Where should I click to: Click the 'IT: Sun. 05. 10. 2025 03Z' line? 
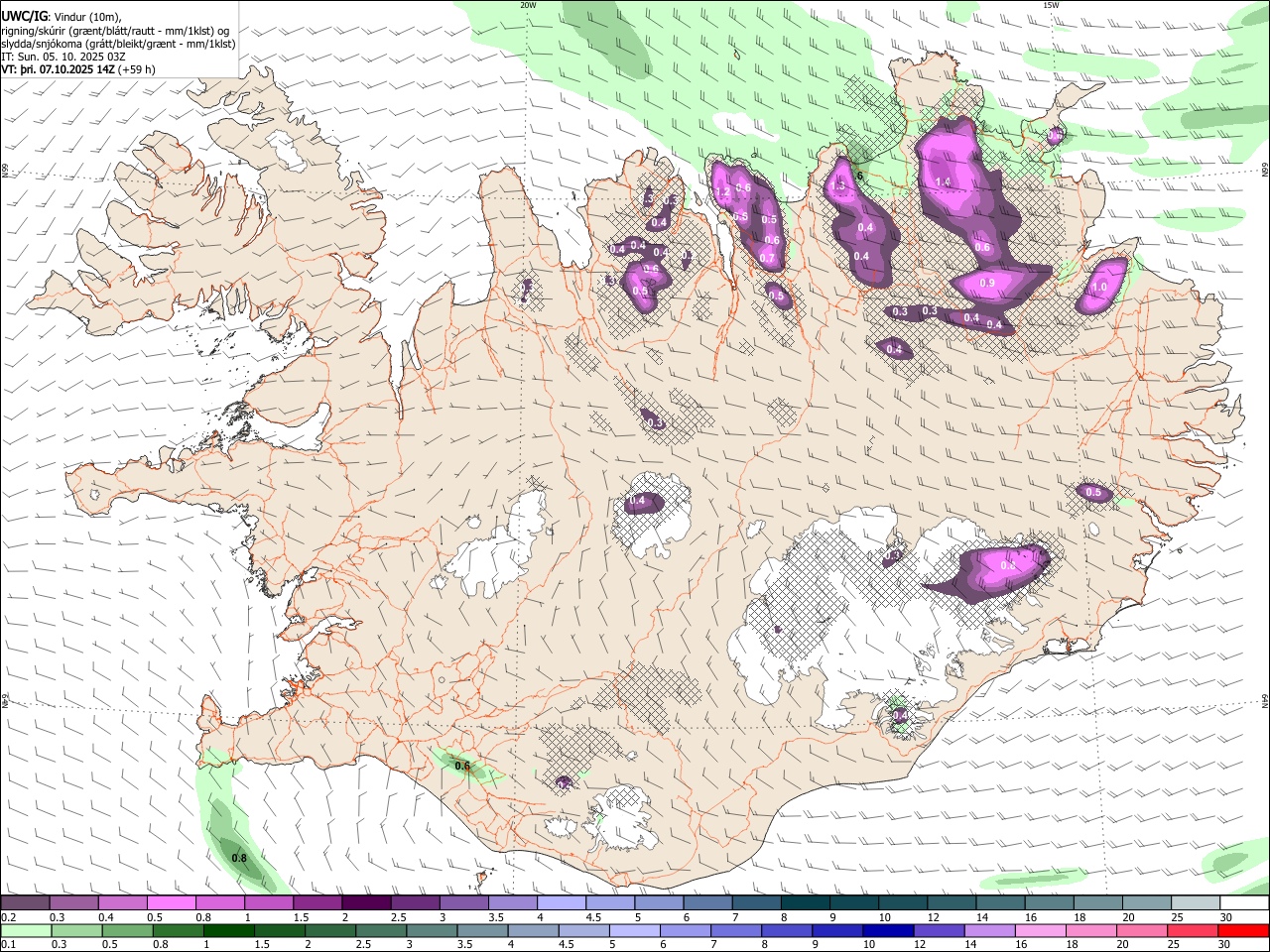click(63, 57)
